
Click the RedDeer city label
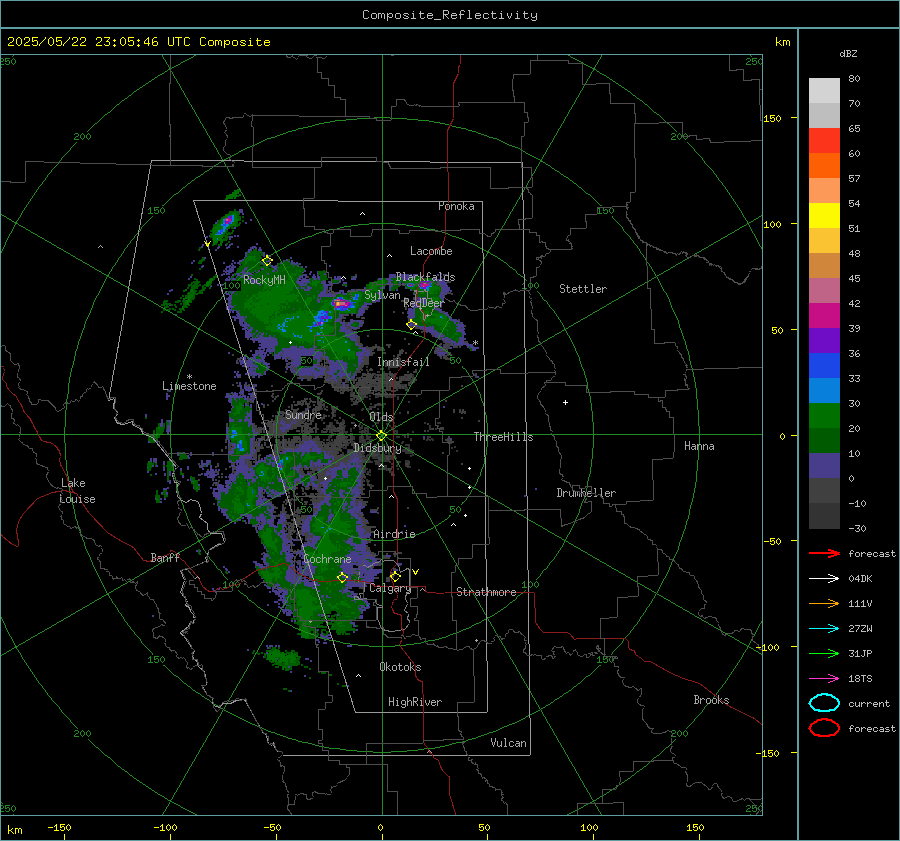pyautogui.click(x=424, y=303)
